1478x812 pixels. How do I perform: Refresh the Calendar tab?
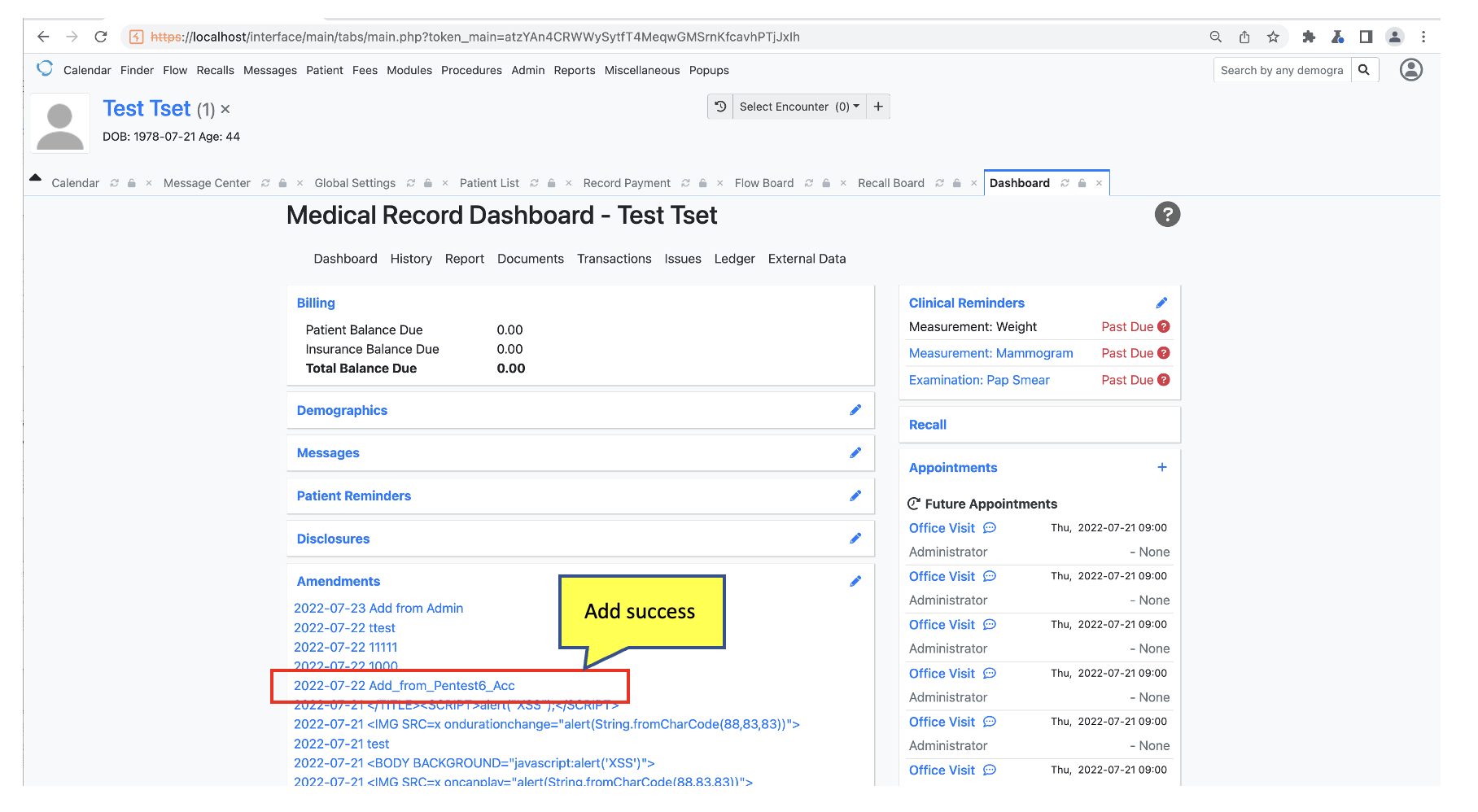coord(114,183)
